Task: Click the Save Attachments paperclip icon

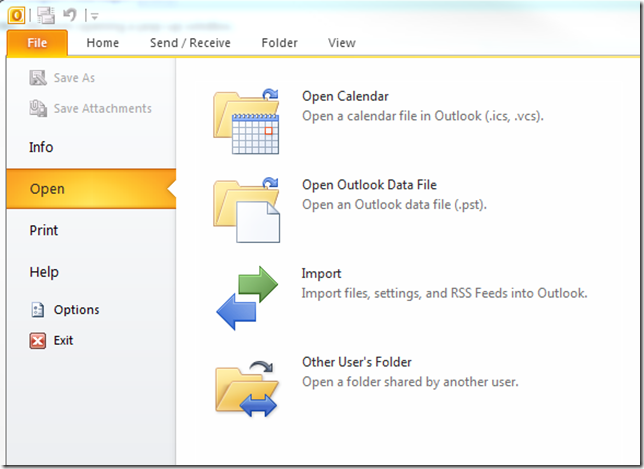Action: (38, 108)
